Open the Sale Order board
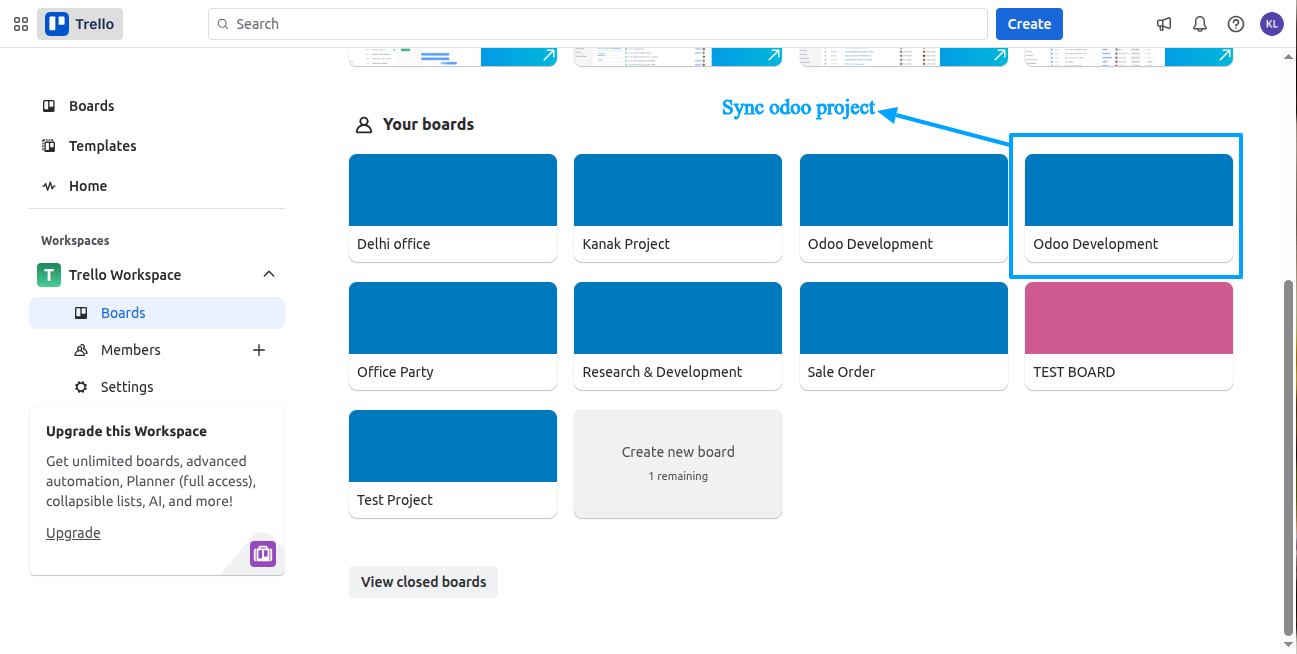This screenshot has width=1297, height=654. pos(904,336)
